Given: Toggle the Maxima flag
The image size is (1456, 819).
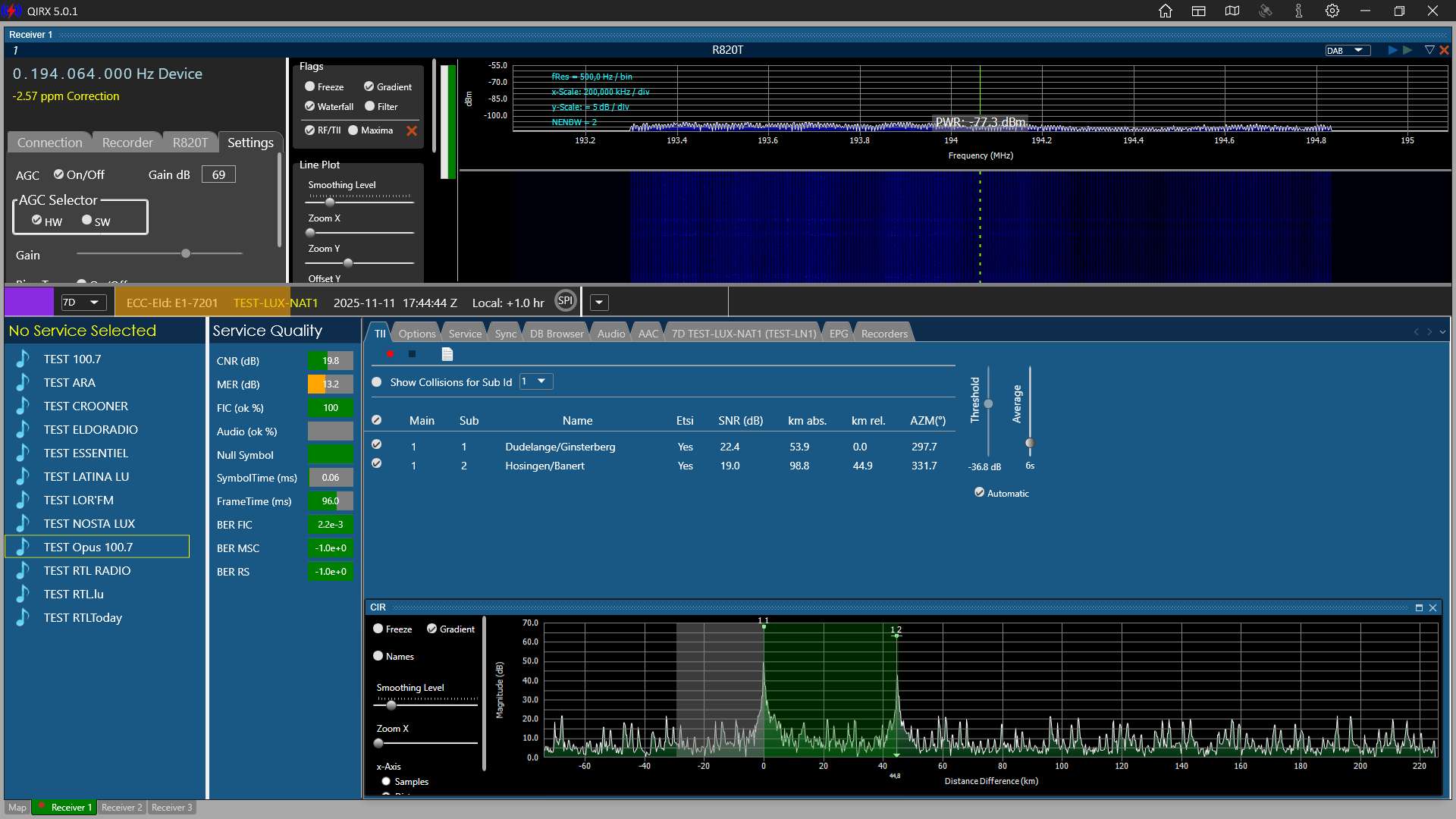Looking at the screenshot, I should pos(353,130).
